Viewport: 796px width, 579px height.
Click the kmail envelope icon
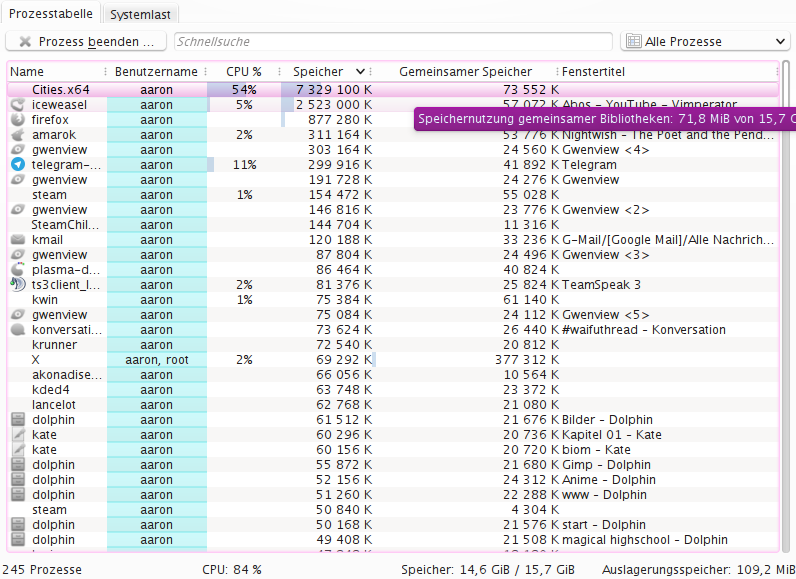coord(18,240)
